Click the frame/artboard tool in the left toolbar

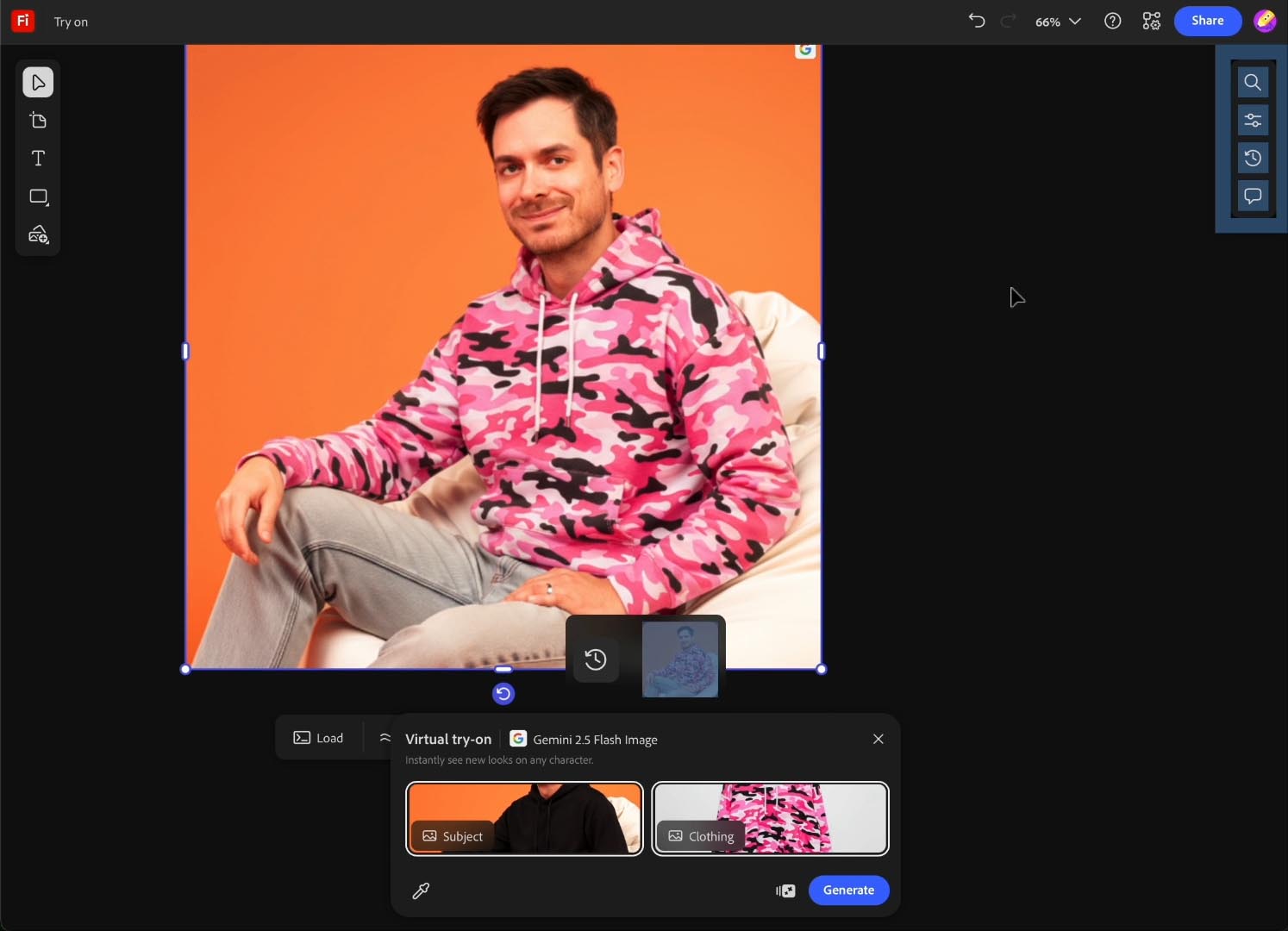coord(38,121)
